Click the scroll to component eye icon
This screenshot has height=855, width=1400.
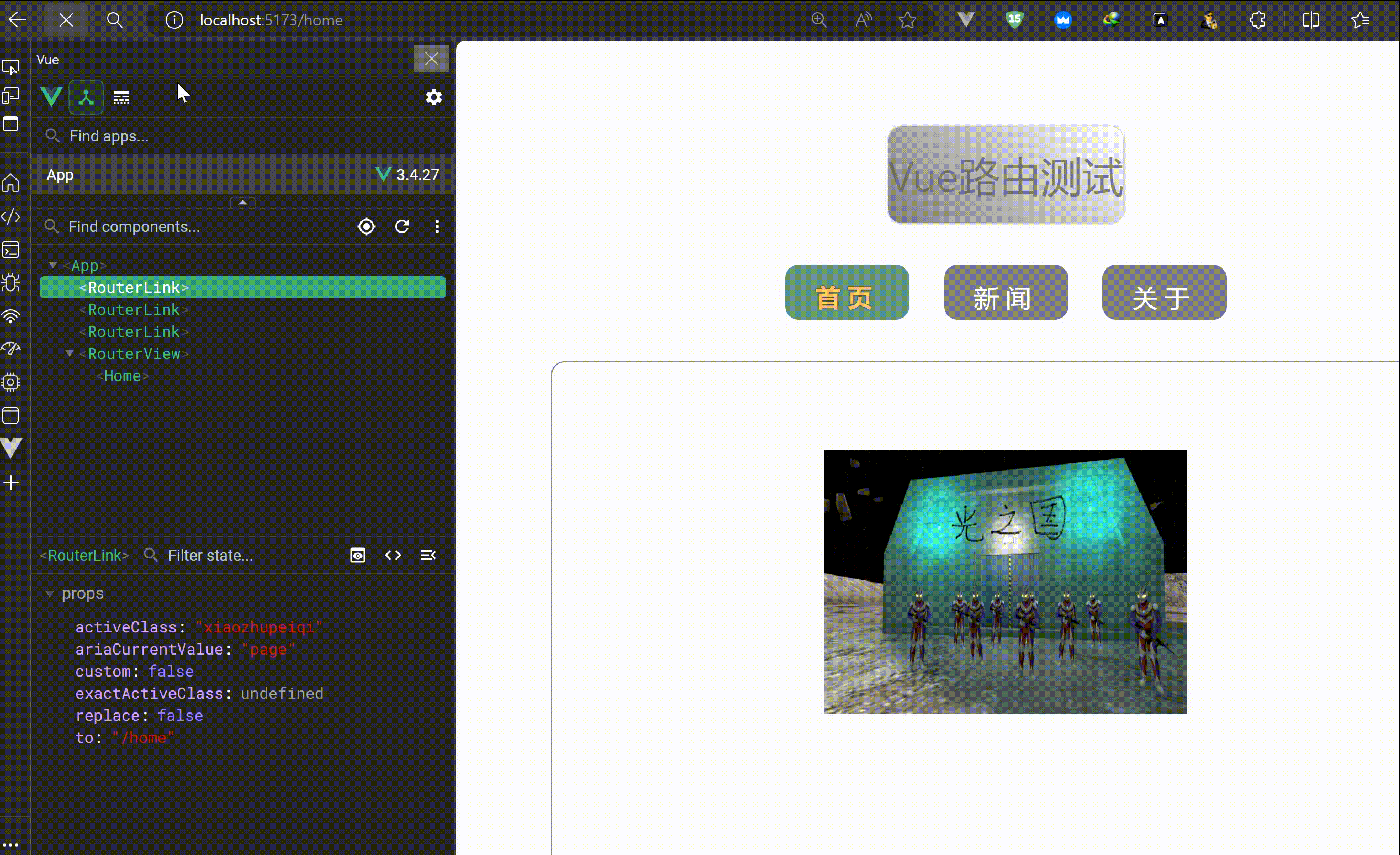(357, 556)
